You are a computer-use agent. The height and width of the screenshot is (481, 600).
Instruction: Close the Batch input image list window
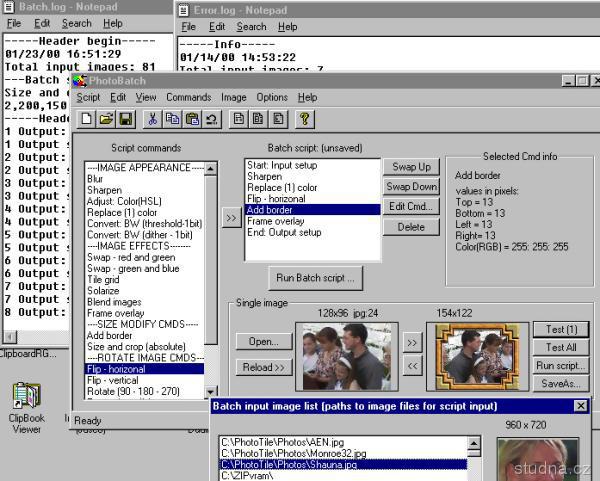(x=580, y=406)
